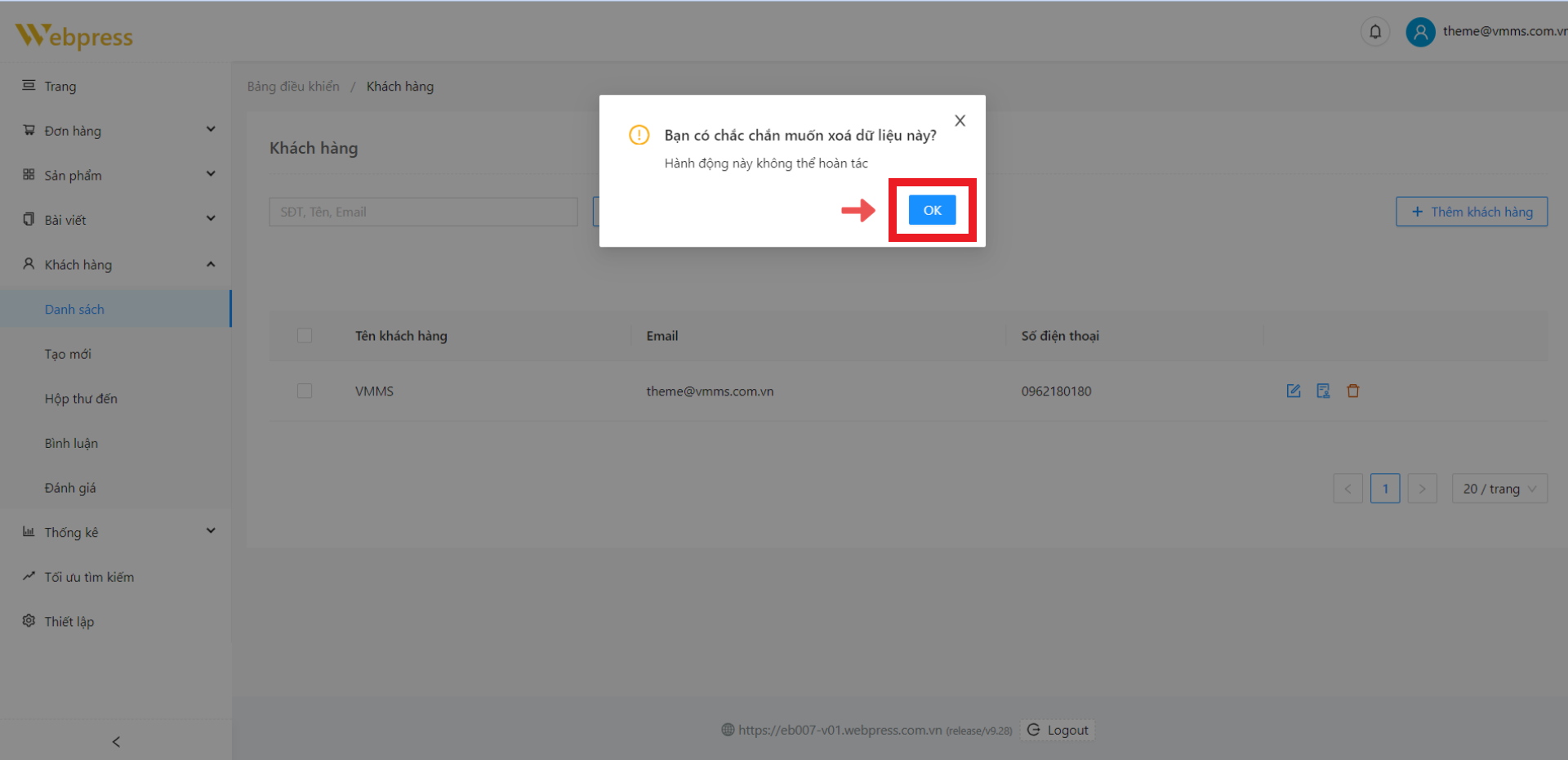Click the Logout link in footer
1568x760 pixels.
(x=1058, y=730)
